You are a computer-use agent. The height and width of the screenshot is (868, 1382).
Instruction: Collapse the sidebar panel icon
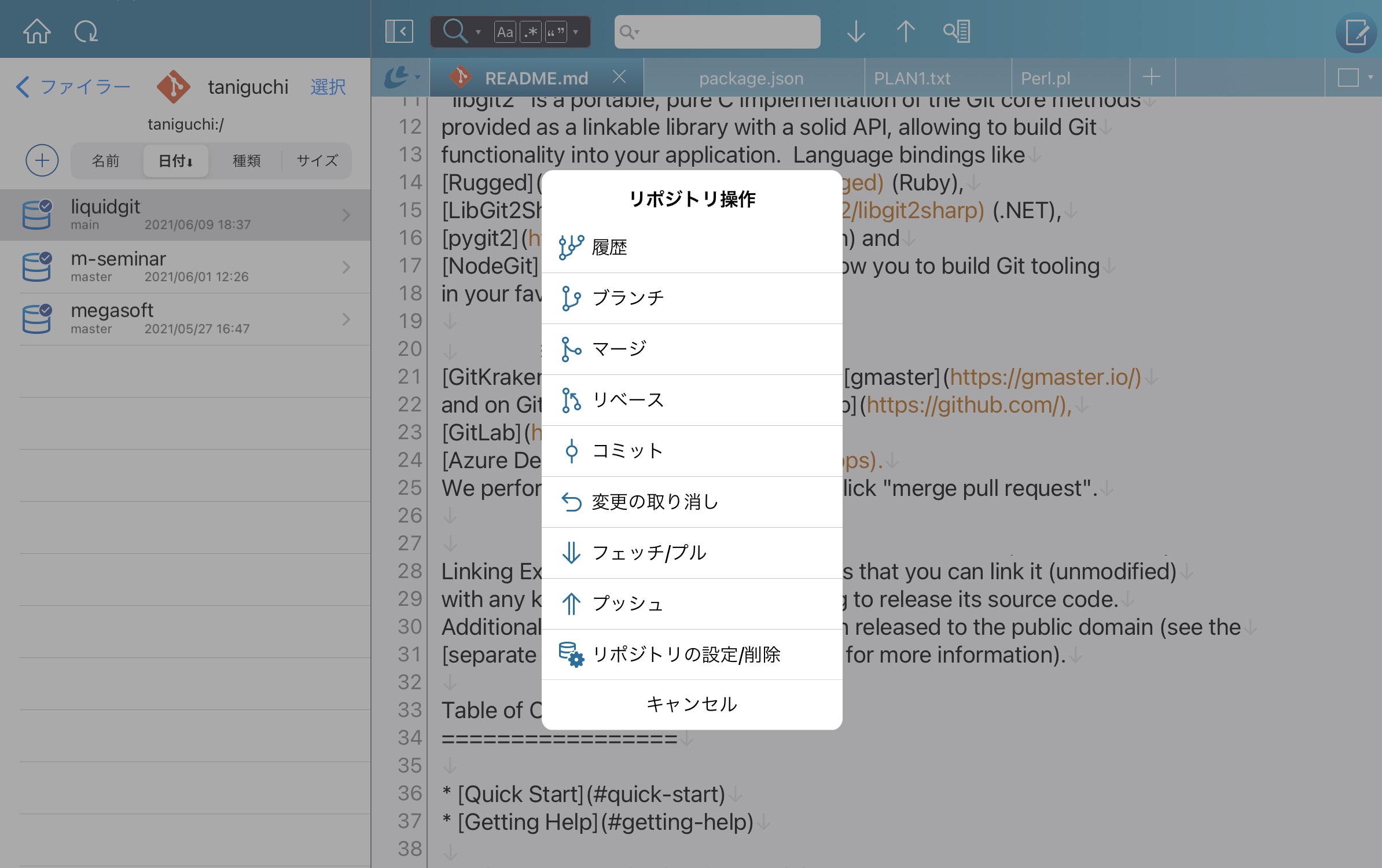point(399,31)
